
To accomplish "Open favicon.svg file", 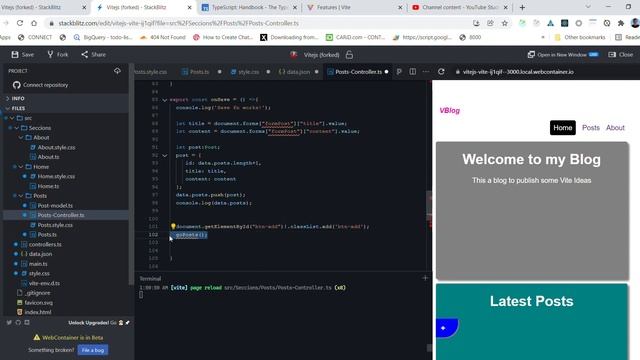I will click(38, 302).
